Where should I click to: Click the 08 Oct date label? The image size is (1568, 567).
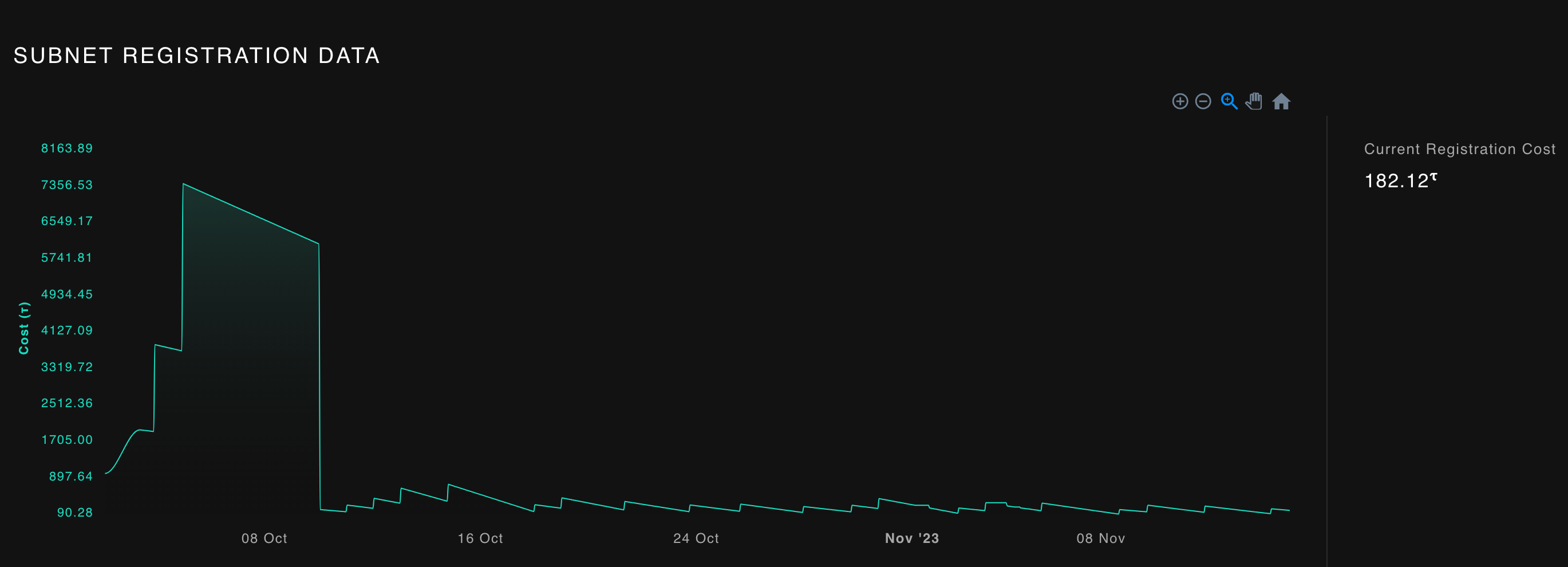pyautogui.click(x=264, y=538)
